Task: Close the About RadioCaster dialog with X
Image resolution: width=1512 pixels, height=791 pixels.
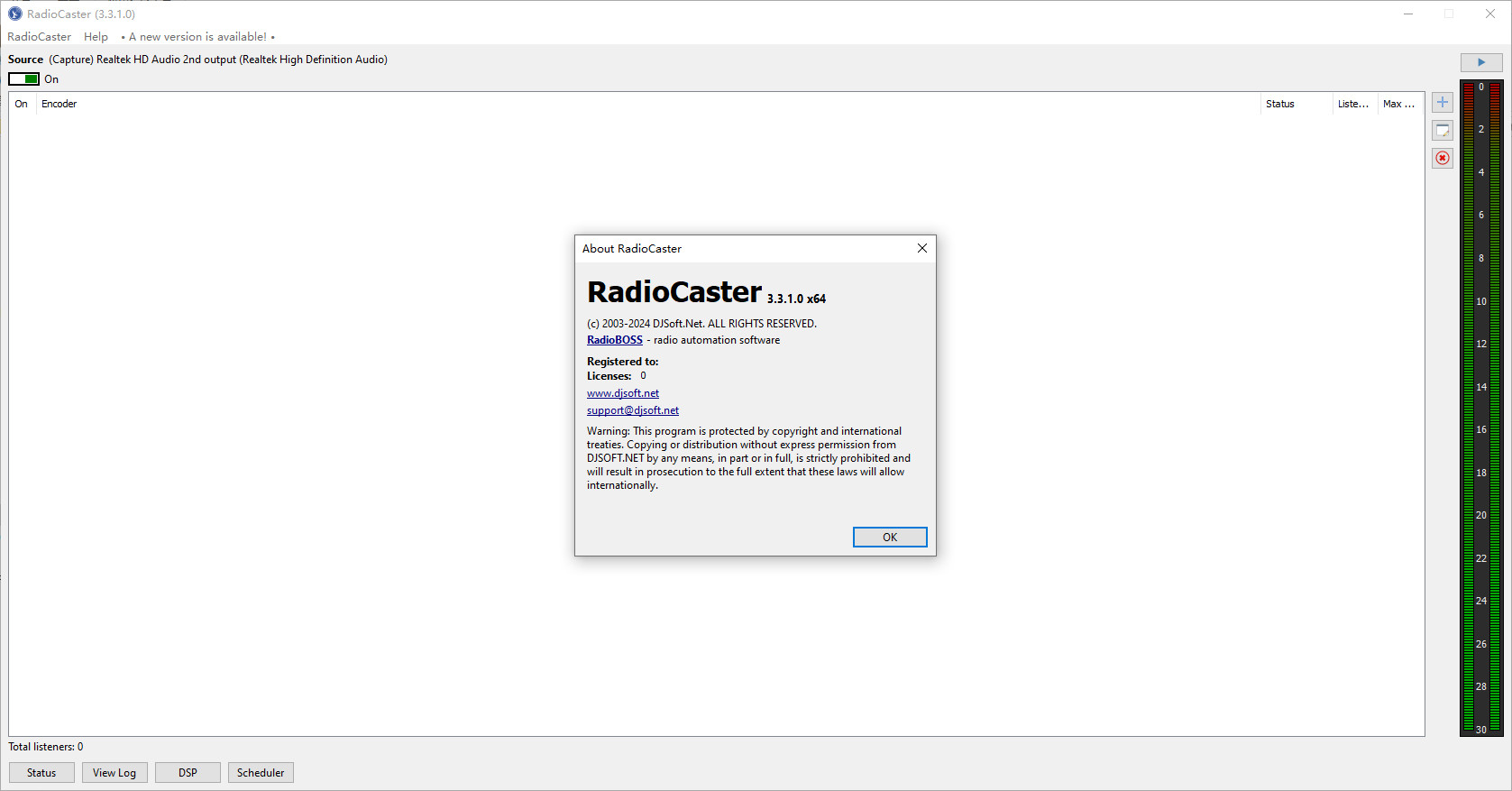Action: click(921, 248)
